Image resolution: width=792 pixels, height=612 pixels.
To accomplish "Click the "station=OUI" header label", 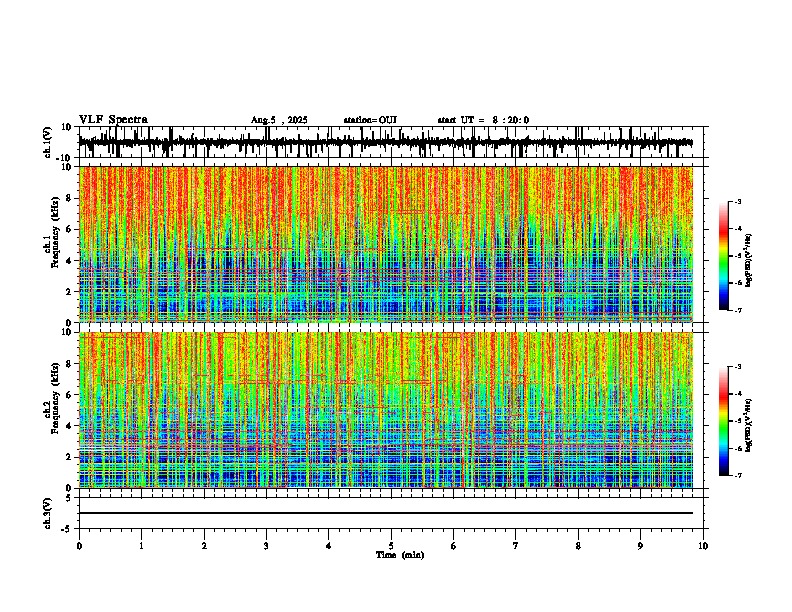I will click(x=370, y=120).
